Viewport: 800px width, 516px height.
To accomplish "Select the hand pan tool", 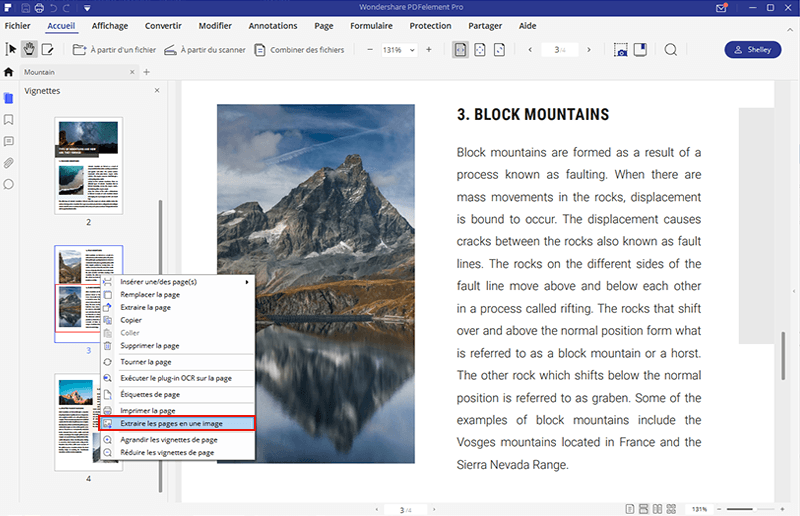I will [29, 49].
